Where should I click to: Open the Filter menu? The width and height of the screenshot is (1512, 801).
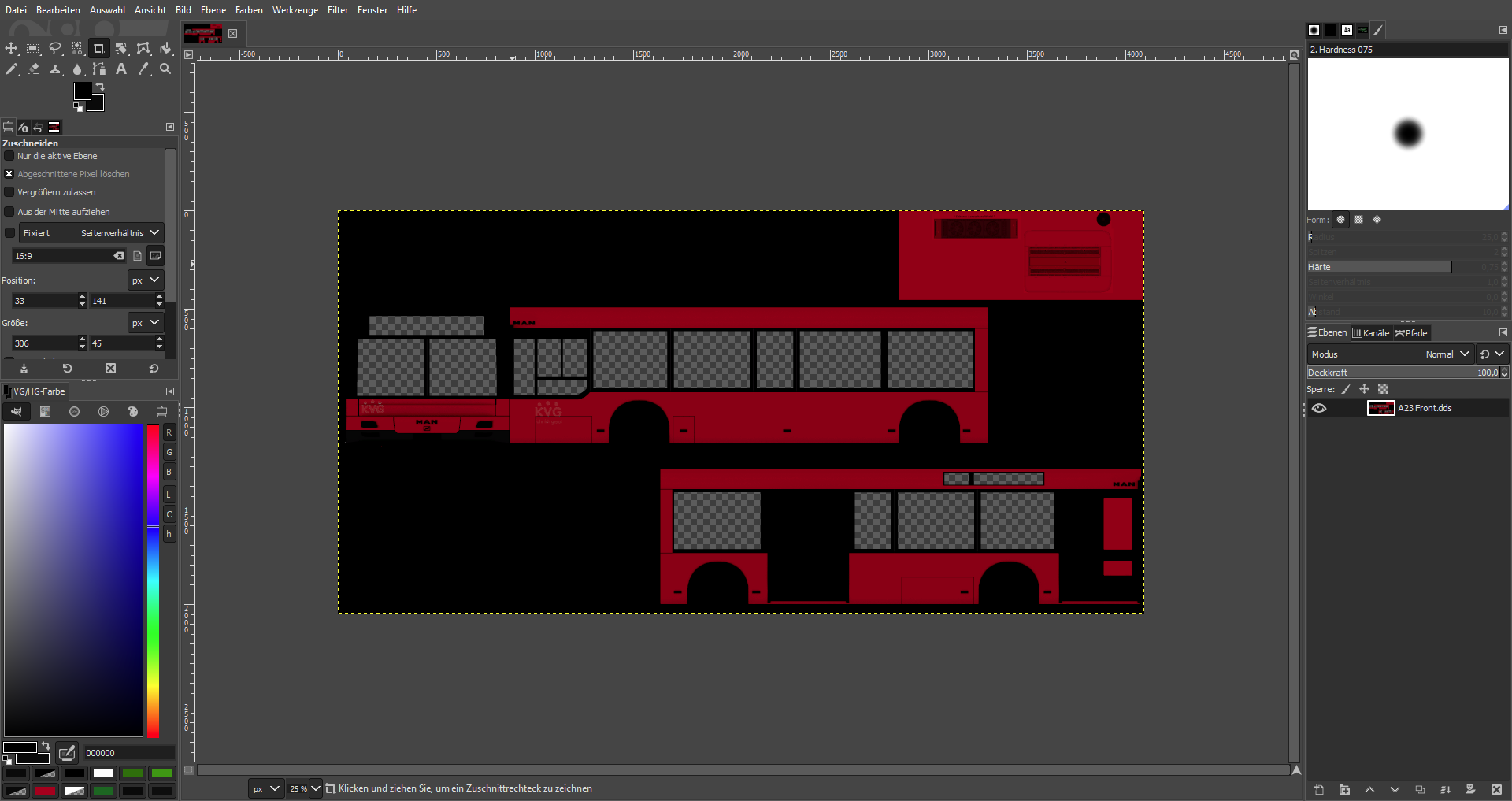point(337,10)
